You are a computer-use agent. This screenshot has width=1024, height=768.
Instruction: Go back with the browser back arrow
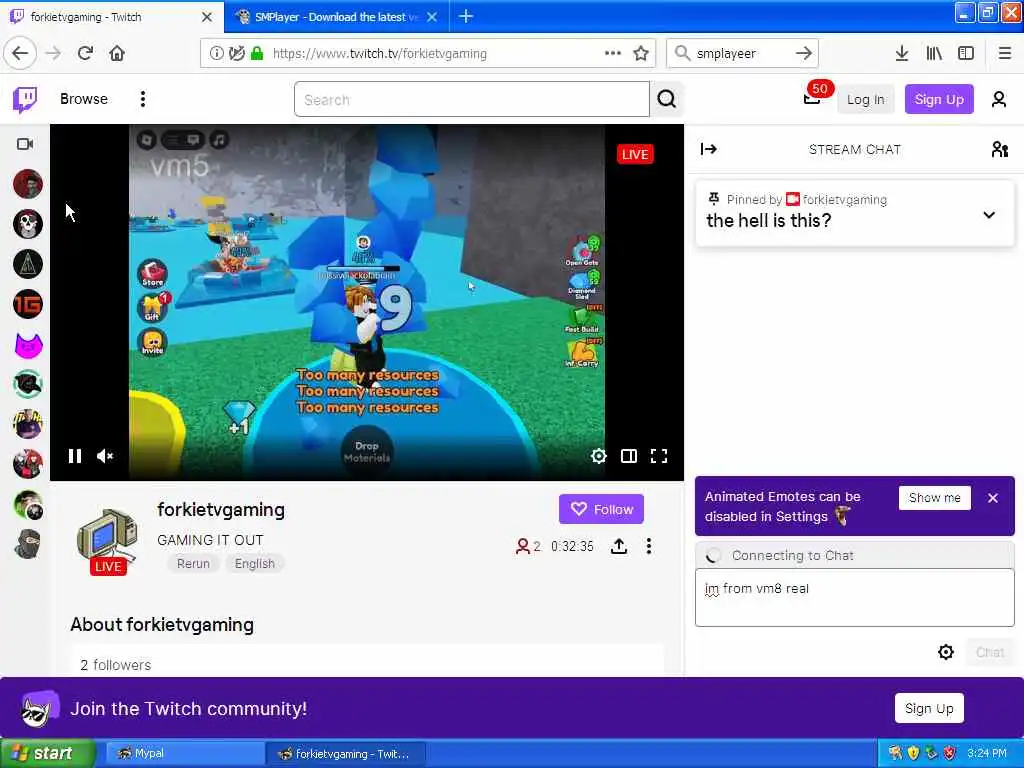pos(20,53)
